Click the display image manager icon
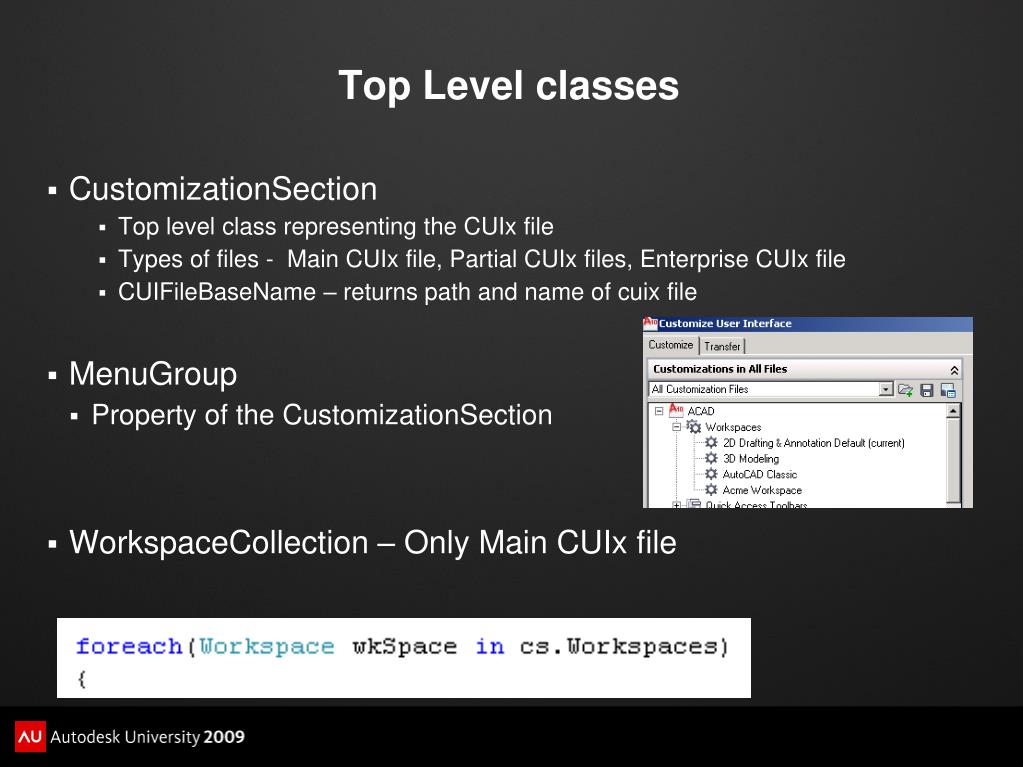 pyautogui.click(x=948, y=390)
